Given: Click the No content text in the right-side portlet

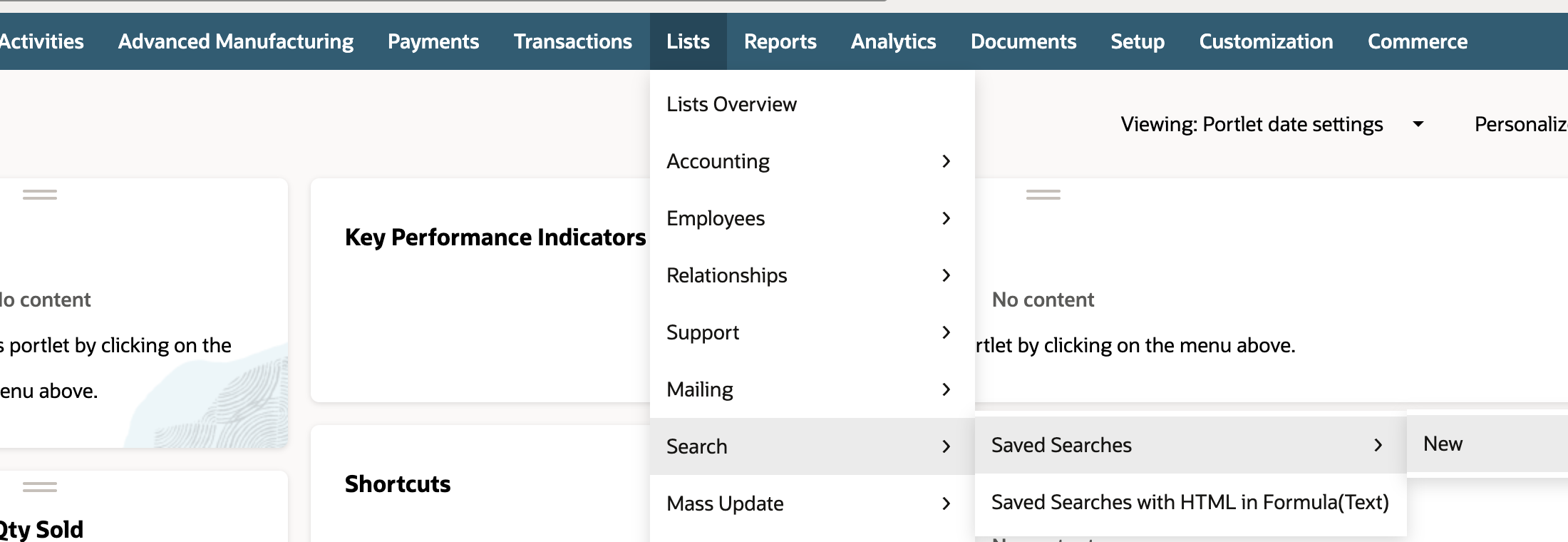Looking at the screenshot, I should (x=1043, y=300).
